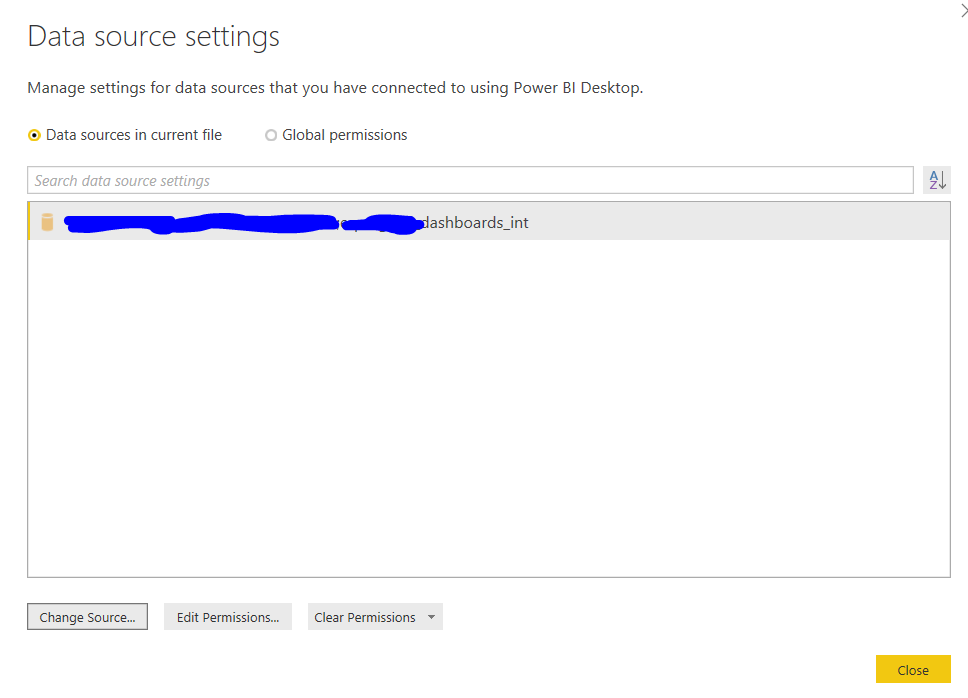This screenshot has height=698, width=968.
Task: Open Edit Permissions... dialog
Action: 228,617
